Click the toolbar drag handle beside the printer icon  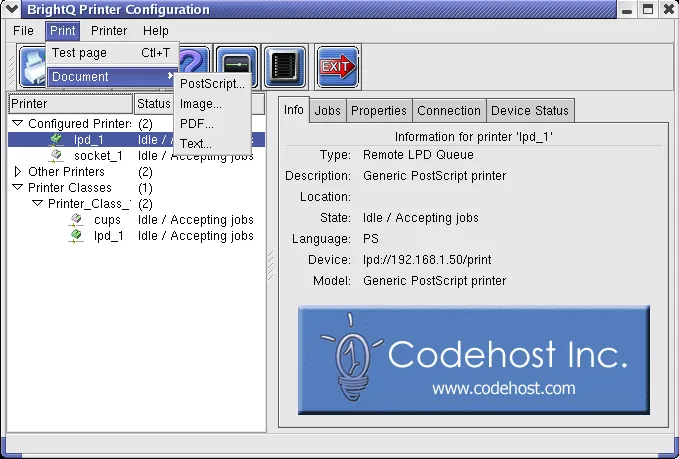point(12,68)
